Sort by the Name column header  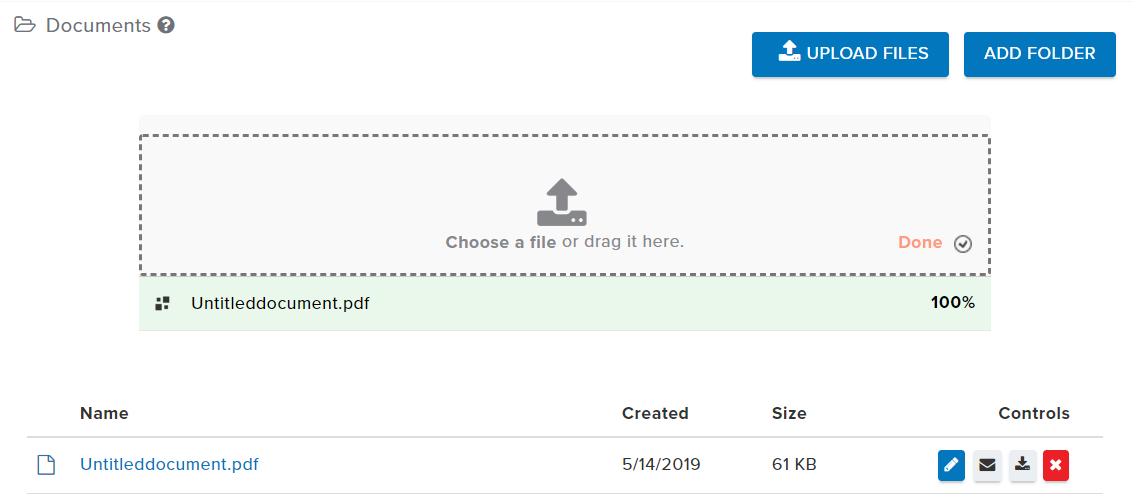[x=104, y=414]
